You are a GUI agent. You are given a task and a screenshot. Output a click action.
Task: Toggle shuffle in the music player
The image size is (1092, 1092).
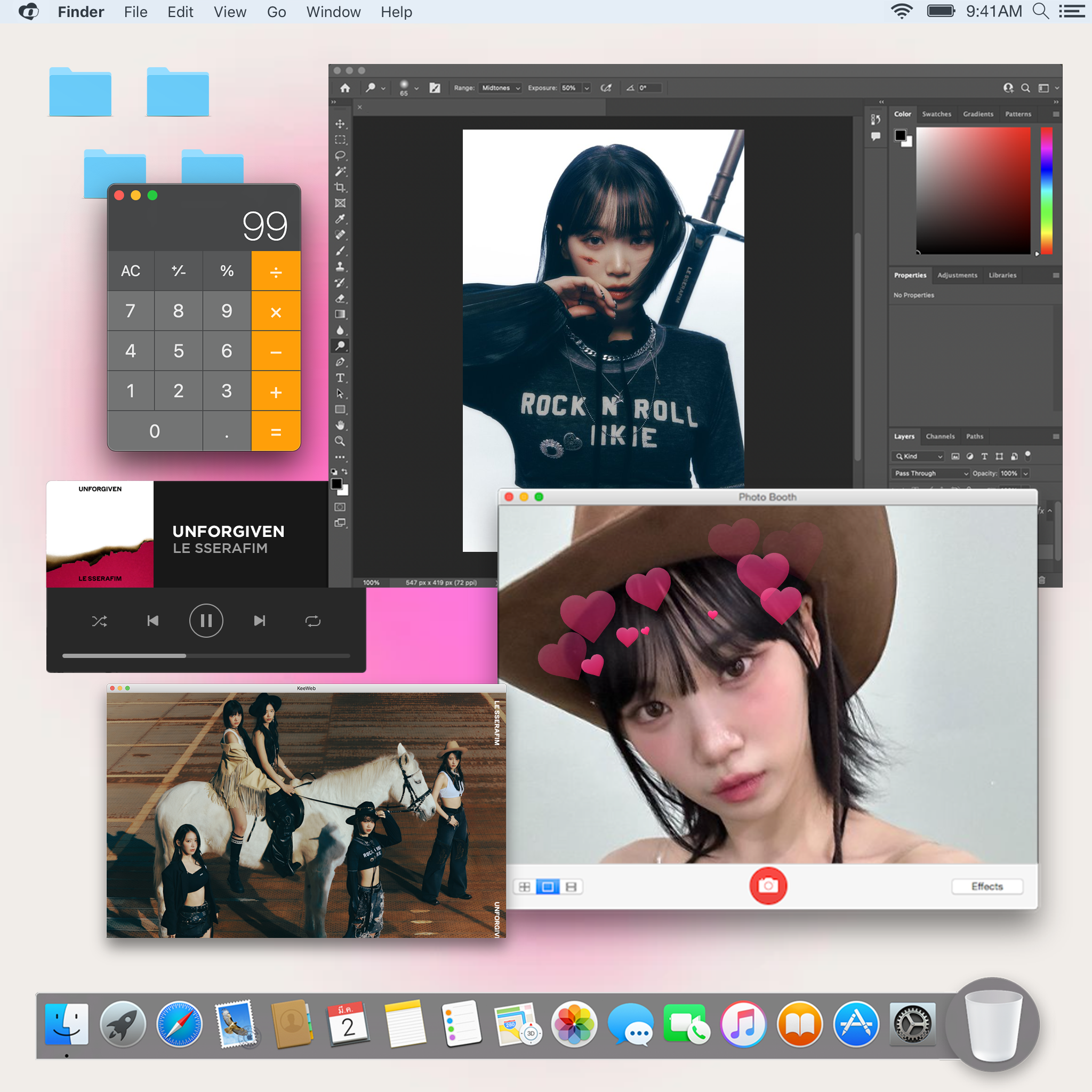[100, 621]
